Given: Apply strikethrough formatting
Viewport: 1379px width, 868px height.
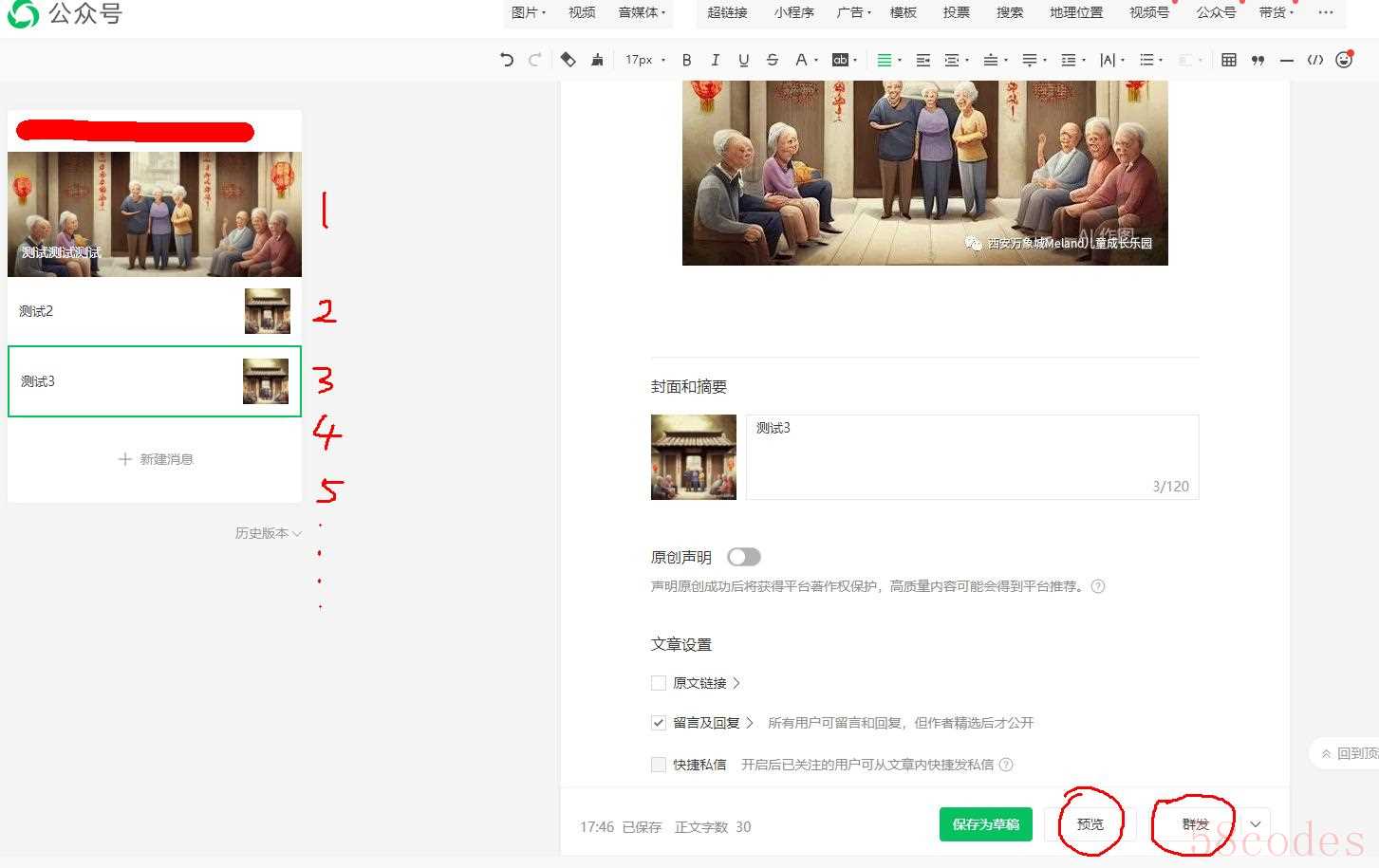Looking at the screenshot, I should coord(772,60).
